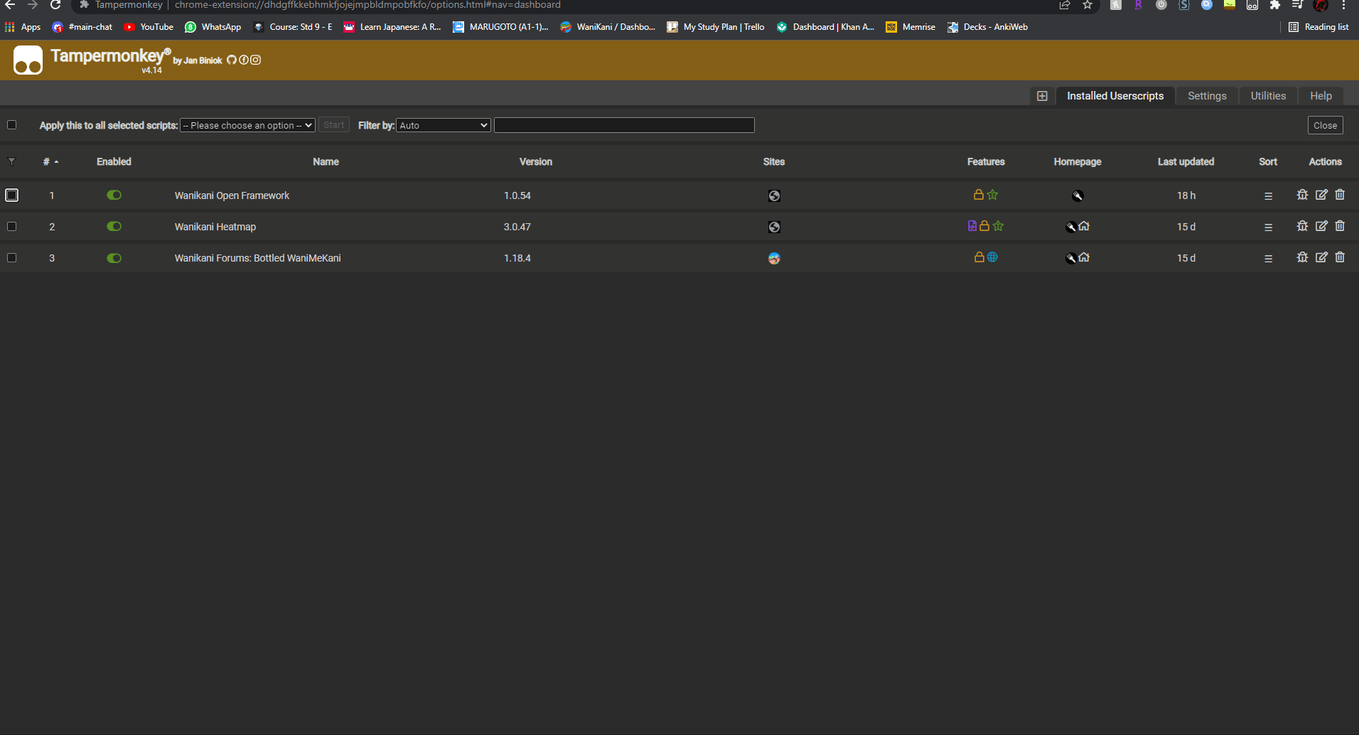Click the sort handle for Wanikani Open Framework
Viewport: 1359px width, 735px height.
1268,196
